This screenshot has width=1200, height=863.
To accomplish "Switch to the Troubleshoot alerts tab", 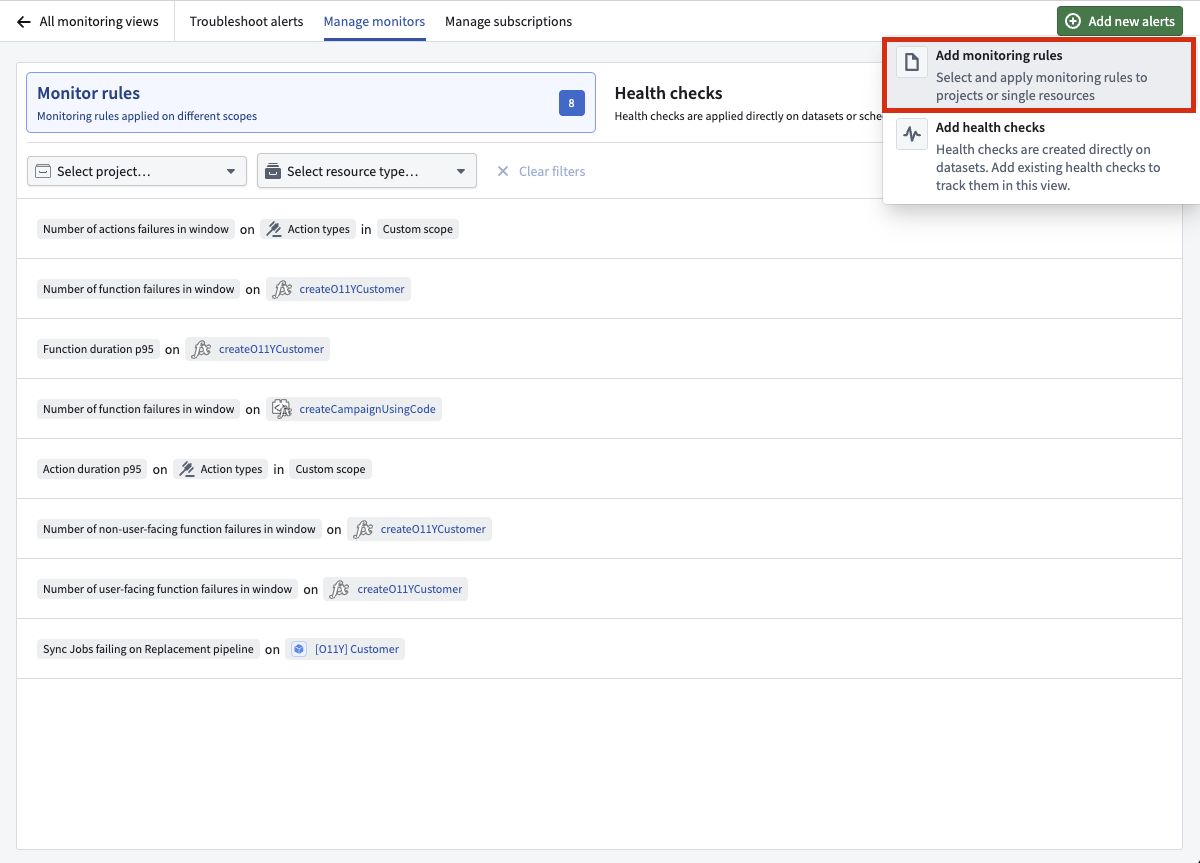I will (x=246, y=20).
